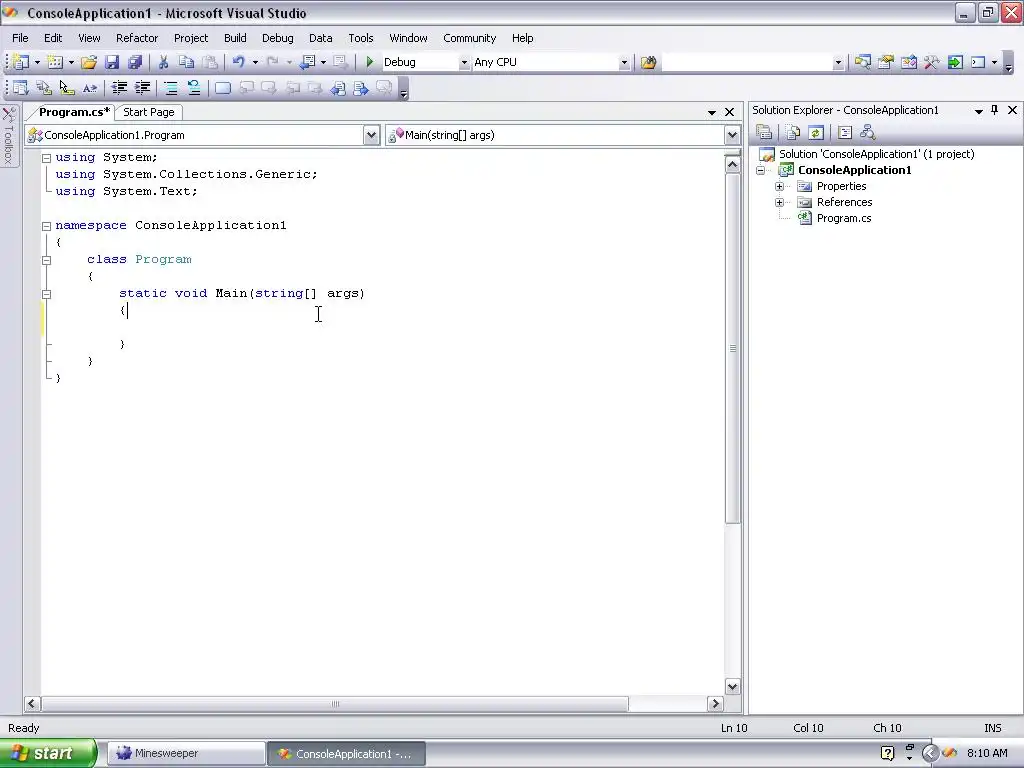1024x768 pixels.
Task: Open the Properties Window toolbar icon
Action: click(886, 62)
